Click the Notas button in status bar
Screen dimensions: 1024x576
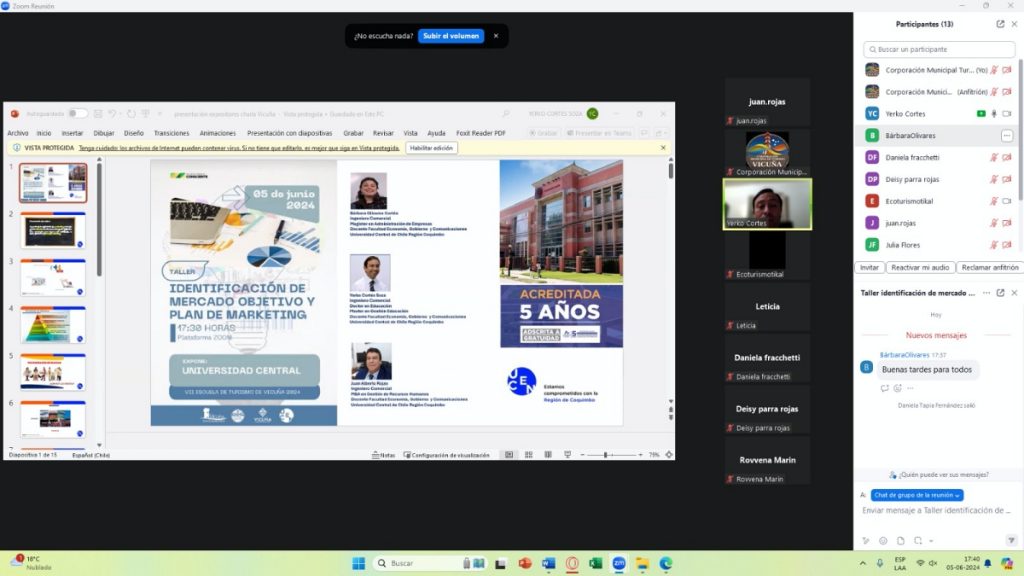tap(383, 455)
